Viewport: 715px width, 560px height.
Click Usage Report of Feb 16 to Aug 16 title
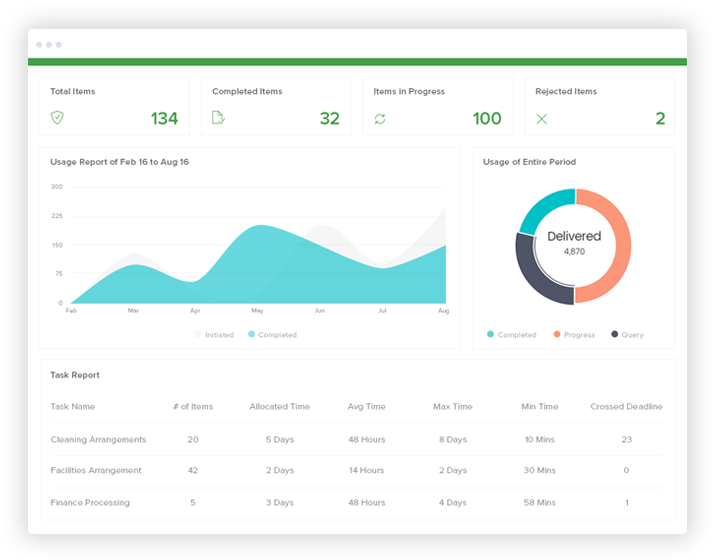(119, 162)
